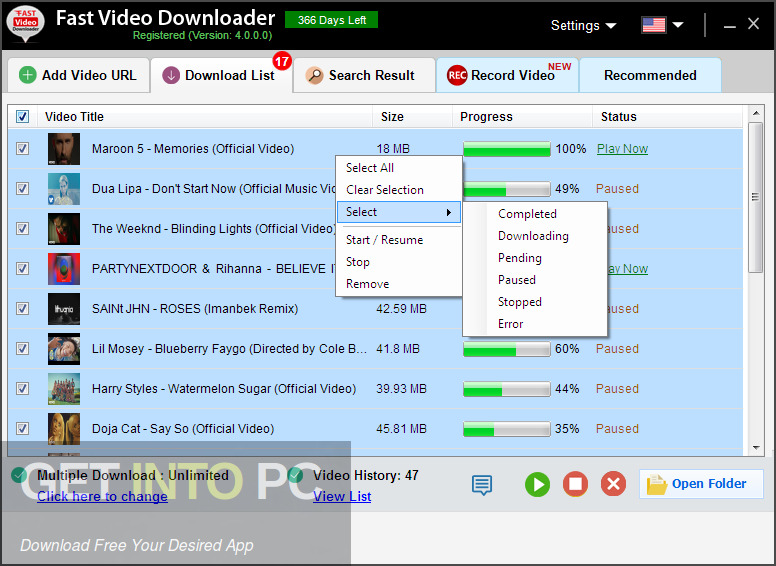Select Downloading from the submenu
776x566 pixels.
click(535, 236)
